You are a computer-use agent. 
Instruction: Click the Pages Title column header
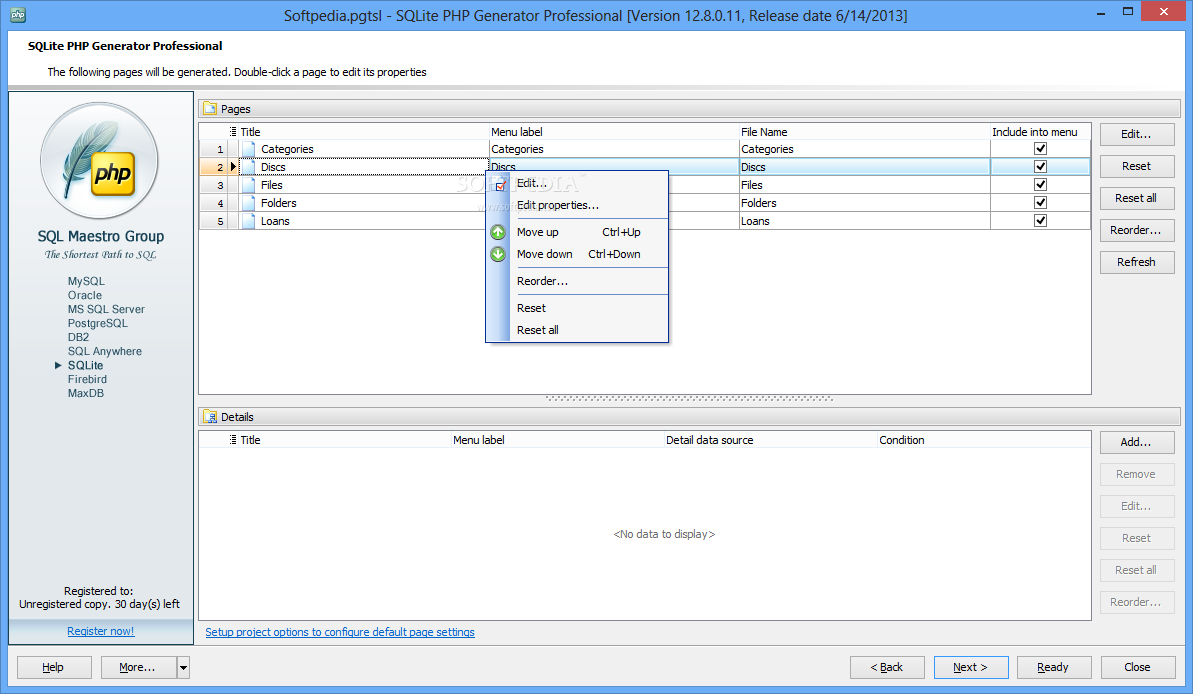tap(364, 132)
